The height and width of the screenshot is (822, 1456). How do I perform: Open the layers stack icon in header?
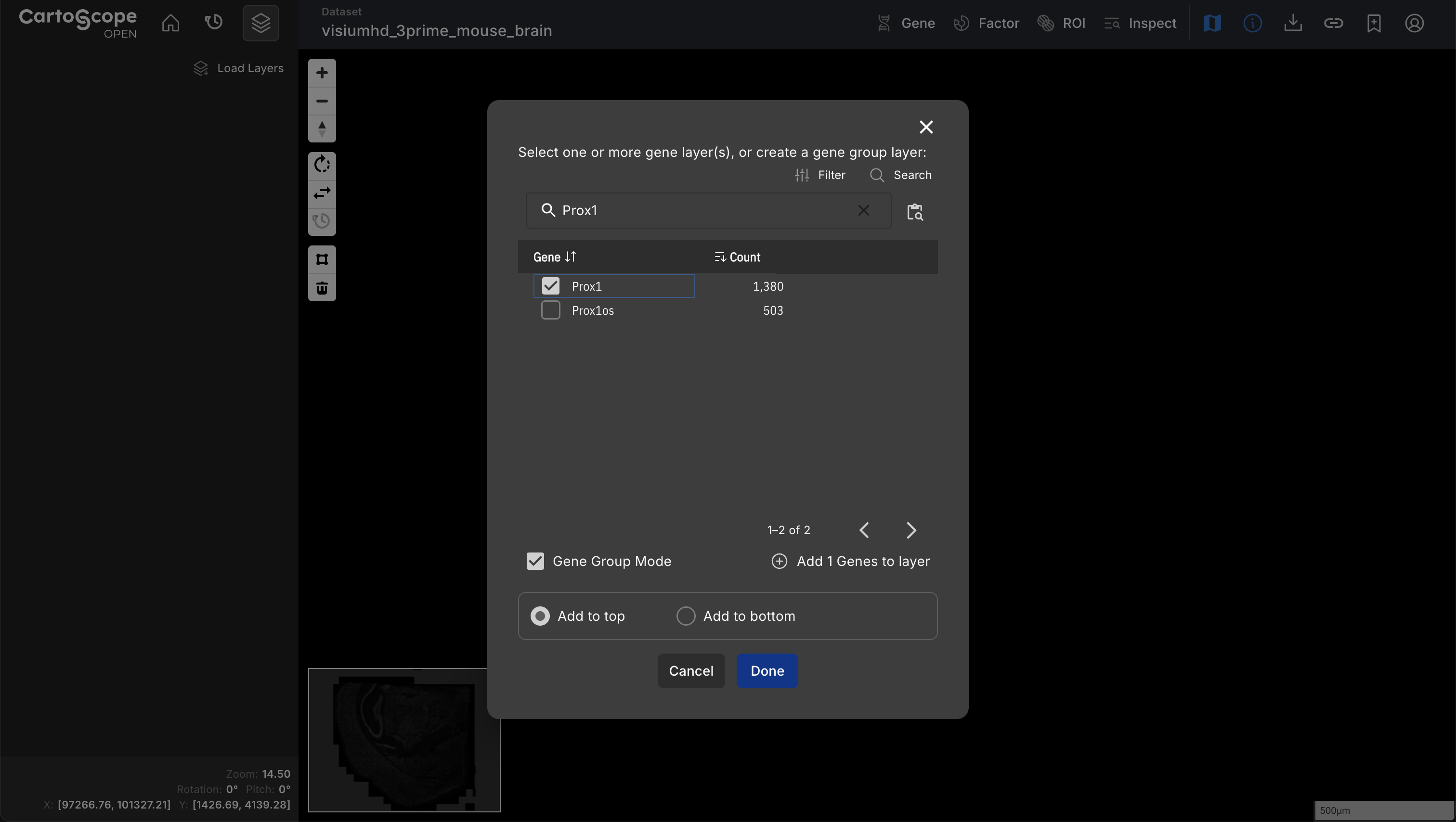[260, 23]
